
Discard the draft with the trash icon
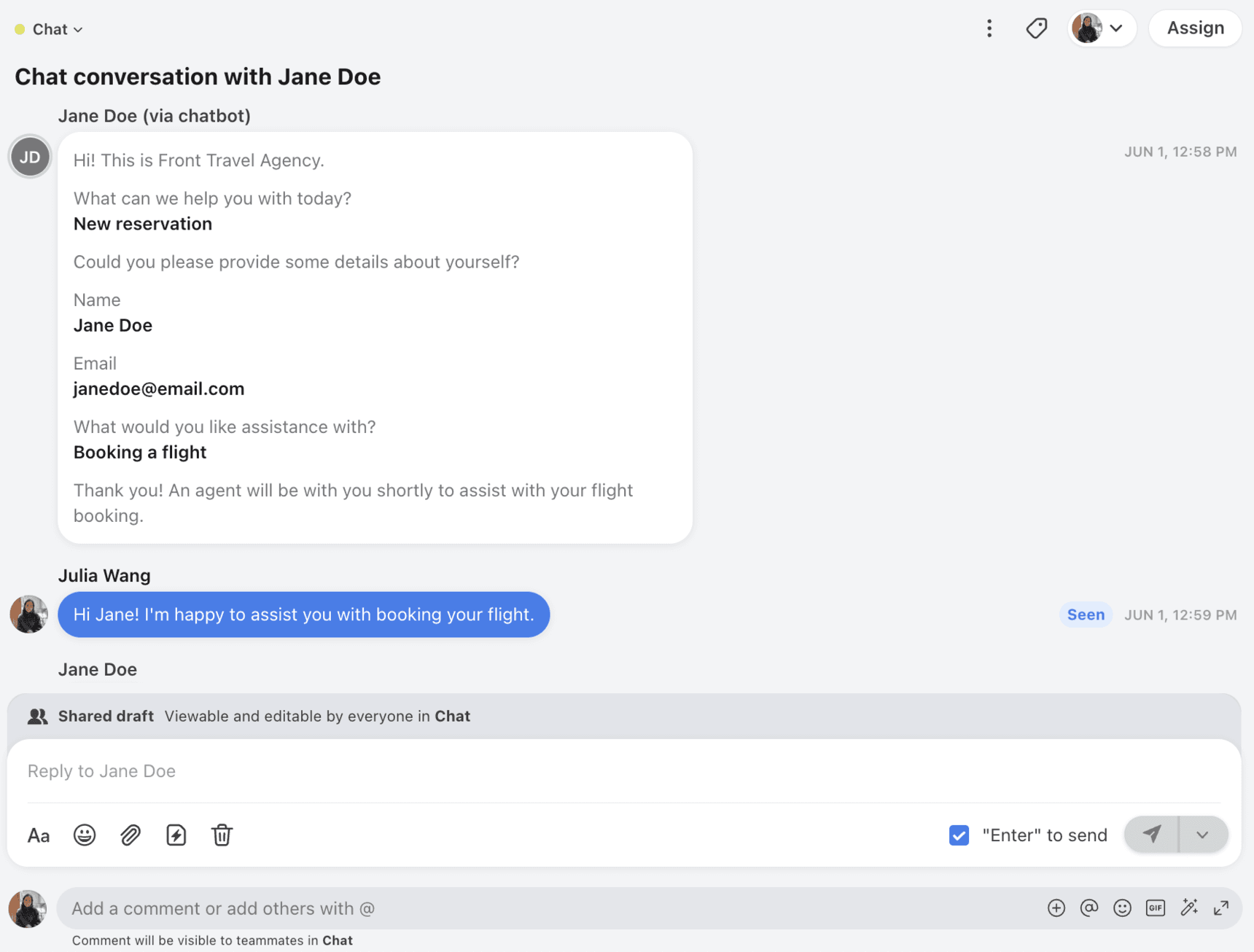pos(222,835)
